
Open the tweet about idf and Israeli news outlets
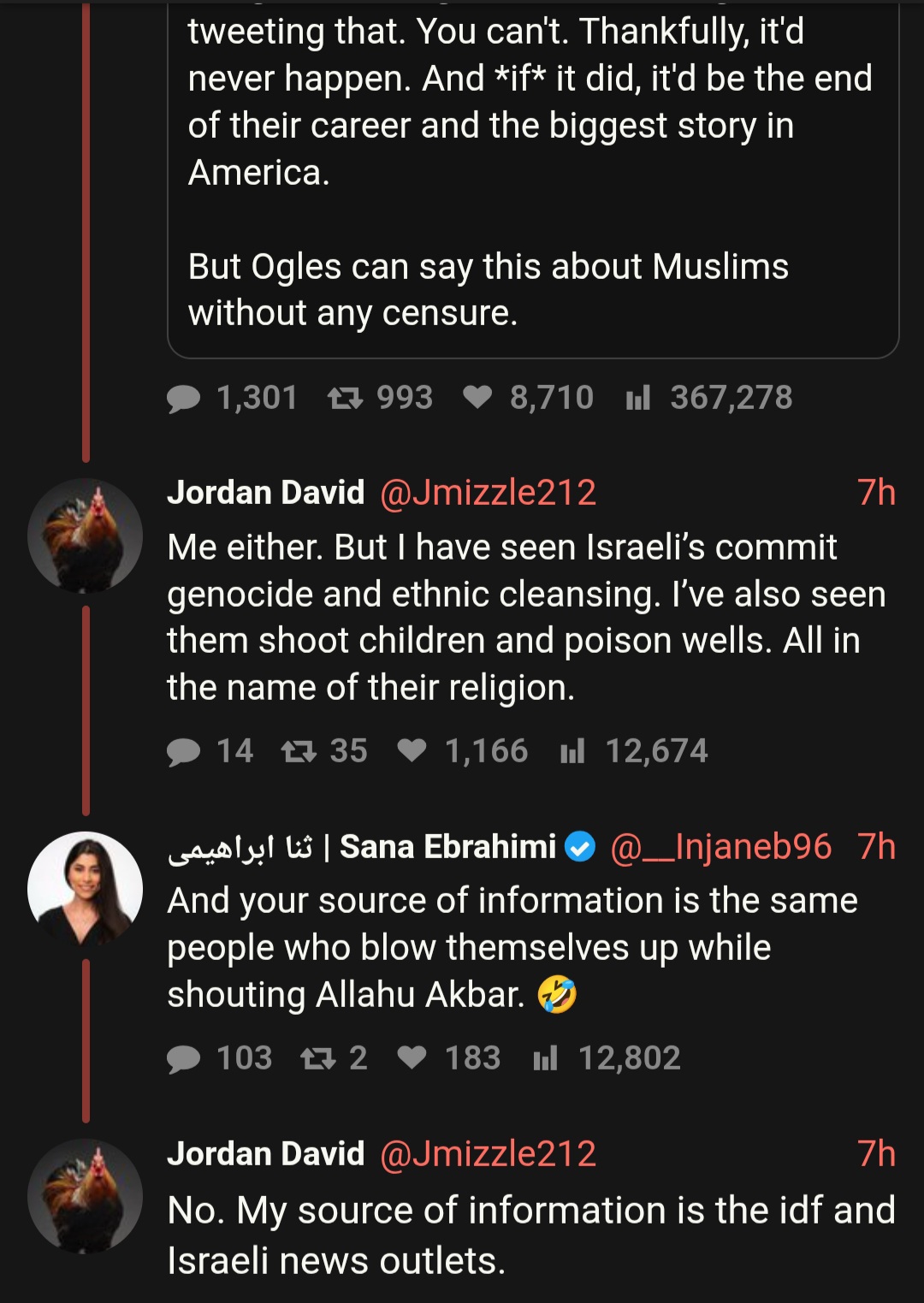531,1235
